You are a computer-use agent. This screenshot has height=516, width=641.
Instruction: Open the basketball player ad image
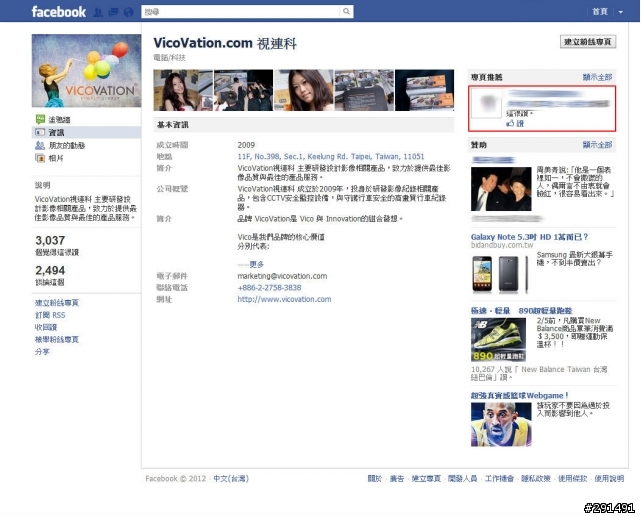pyautogui.click(x=501, y=424)
